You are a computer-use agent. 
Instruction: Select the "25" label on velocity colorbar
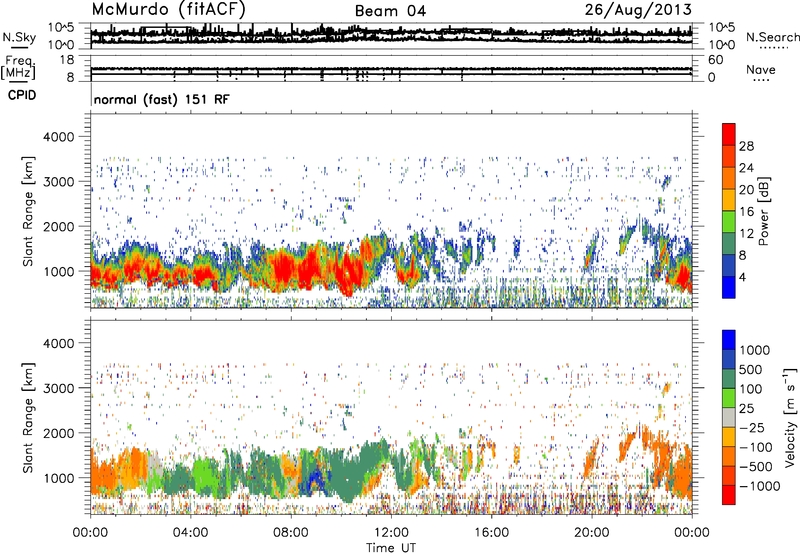click(746, 408)
